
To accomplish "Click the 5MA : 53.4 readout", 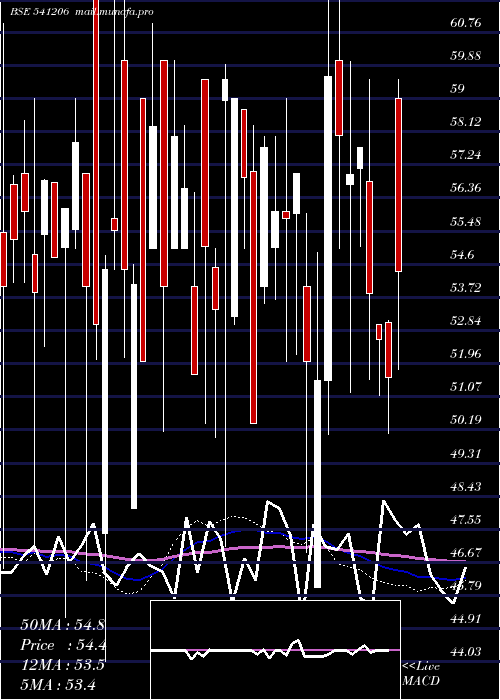I will coord(58,685).
